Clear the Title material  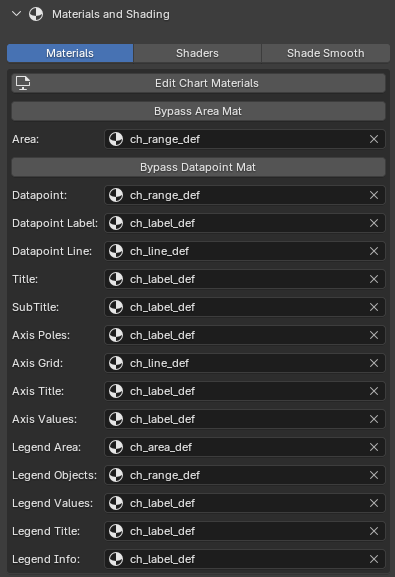click(x=374, y=279)
